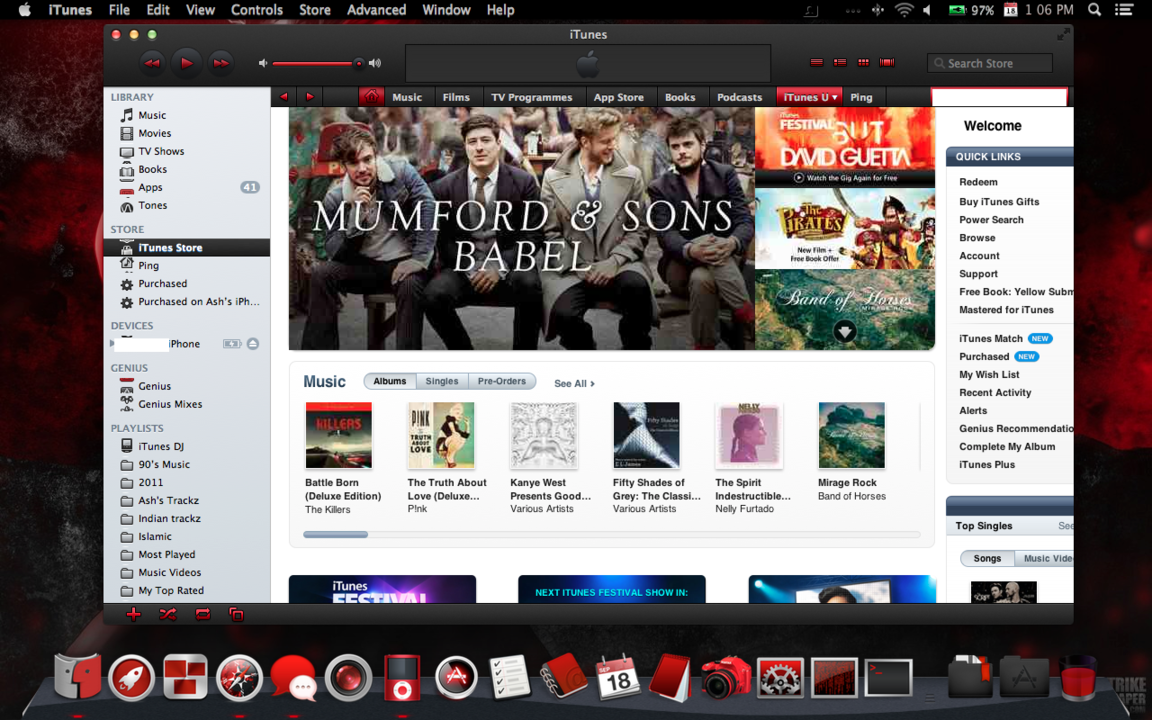Open My Wish List link
Screen dimensions: 1152x720
[989, 375]
